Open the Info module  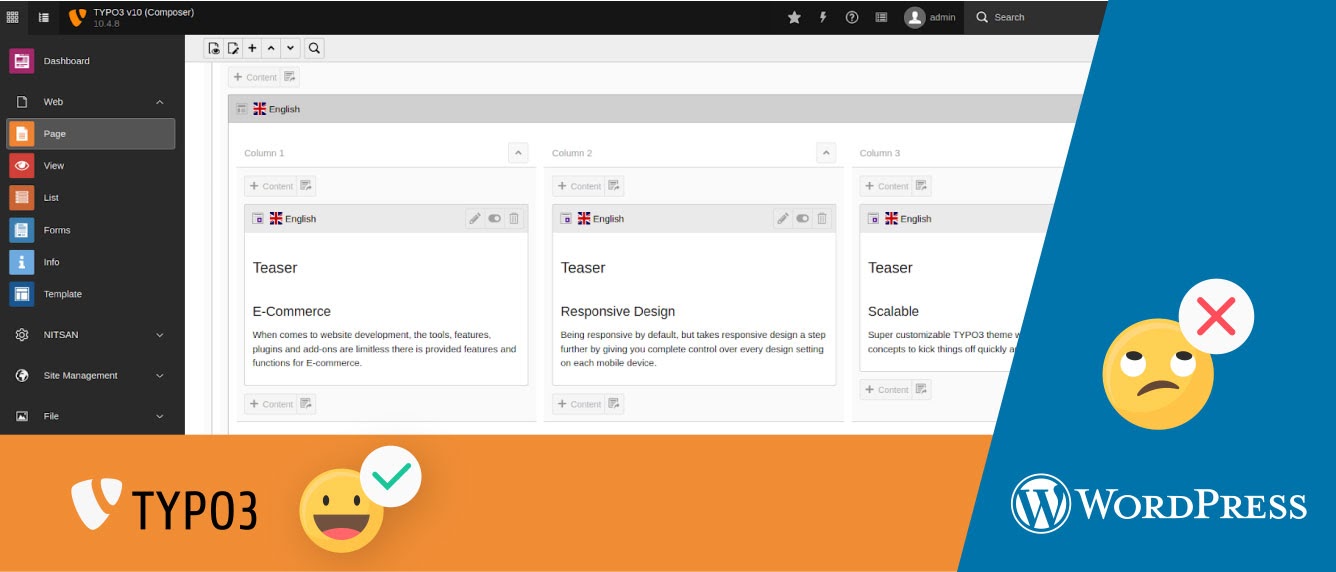pos(92,262)
